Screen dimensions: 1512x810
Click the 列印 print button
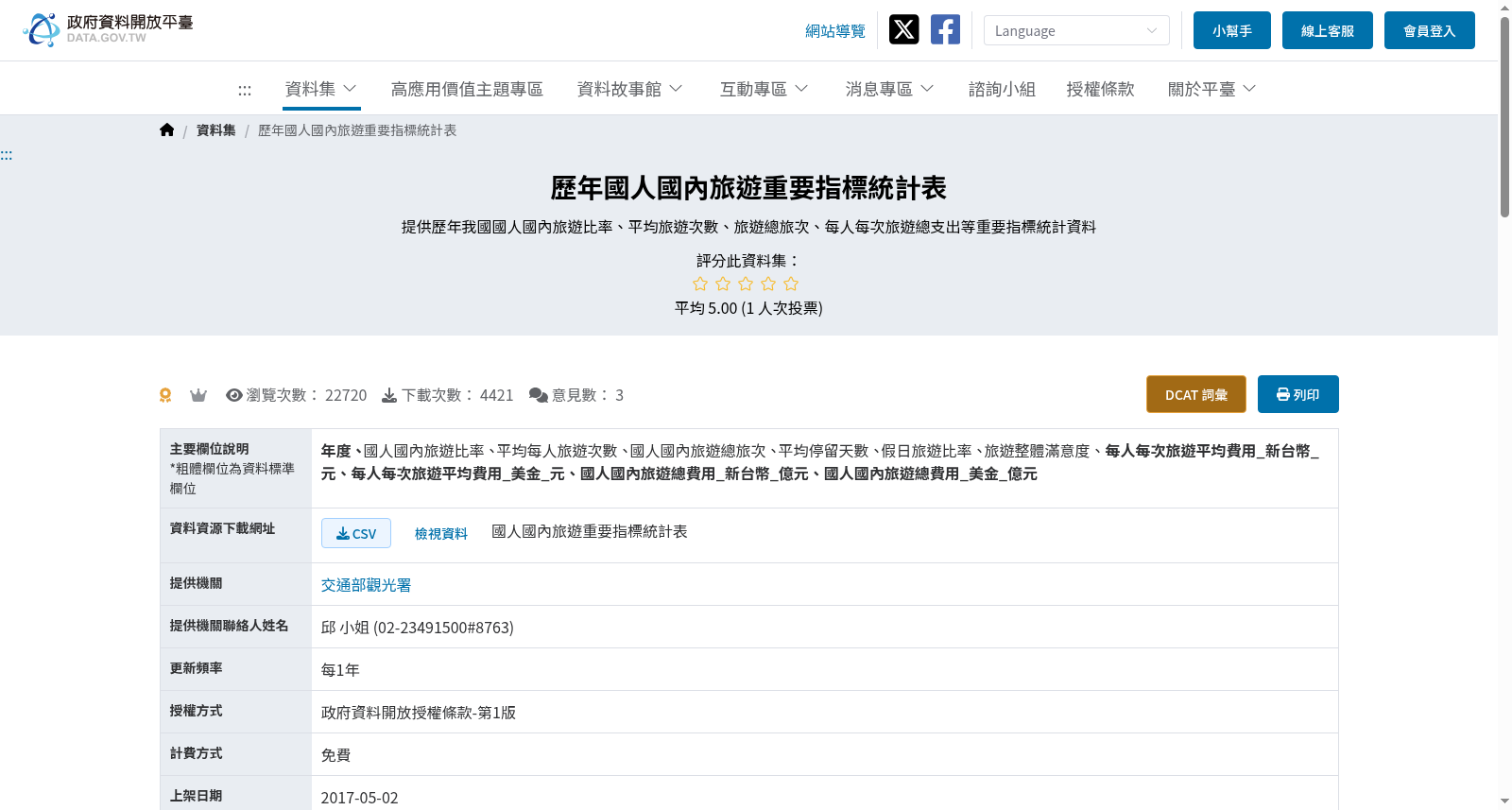pyautogui.click(x=1298, y=394)
